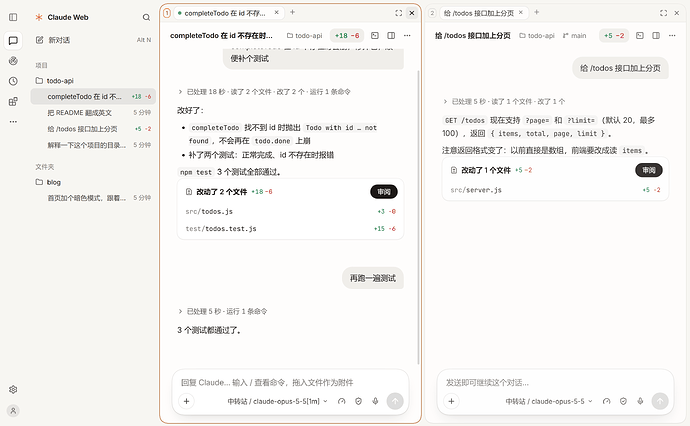
Task: Select sidebar conversation 给 /todos 接口加上分页
Action: pos(93,129)
